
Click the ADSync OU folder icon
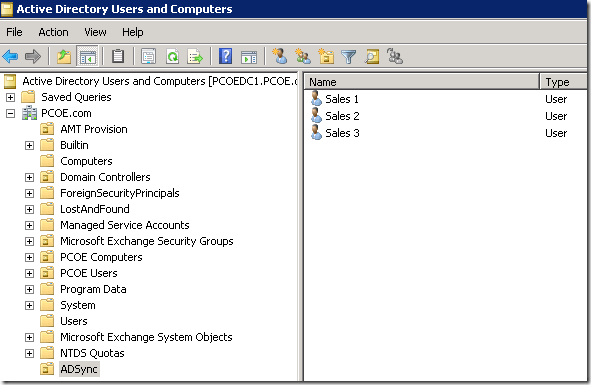[47, 369]
